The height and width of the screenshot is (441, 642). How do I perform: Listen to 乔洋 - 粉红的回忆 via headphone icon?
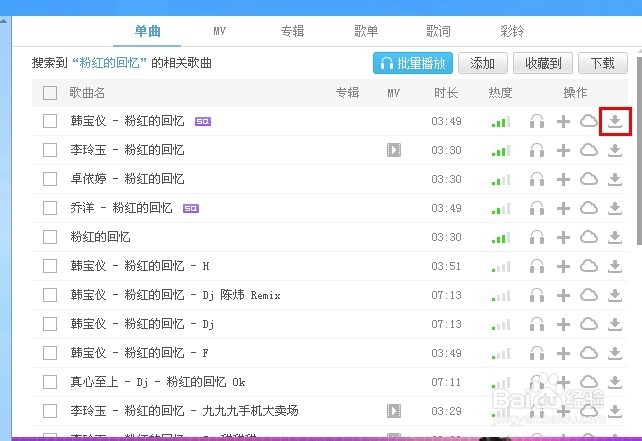pyautogui.click(x=537, y=208)
